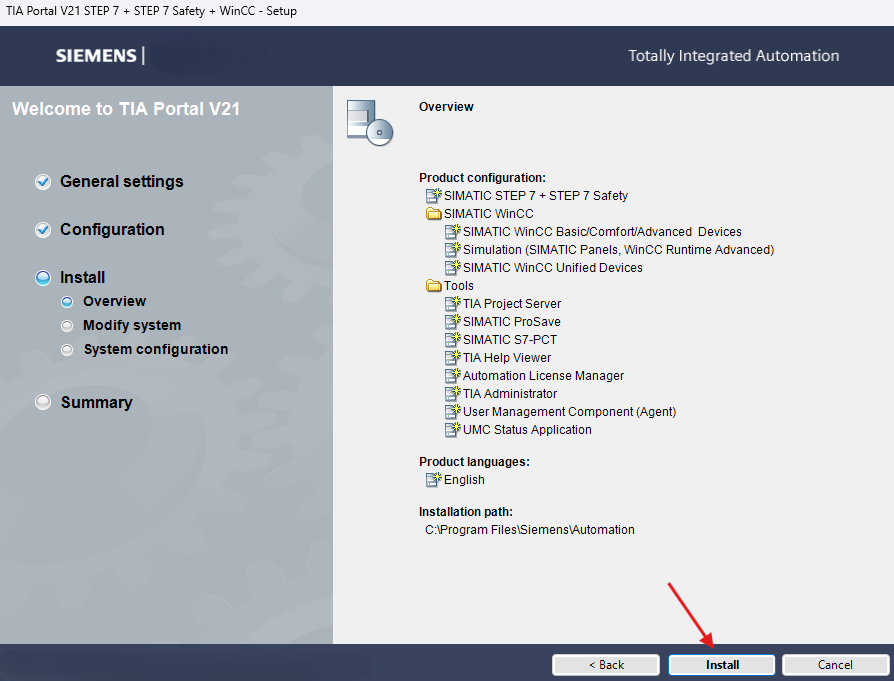Image resolution: width=894 pixels, height=681 pixels.
Task: Select the General settings step checkmark
Action: [x=43, y=182]
